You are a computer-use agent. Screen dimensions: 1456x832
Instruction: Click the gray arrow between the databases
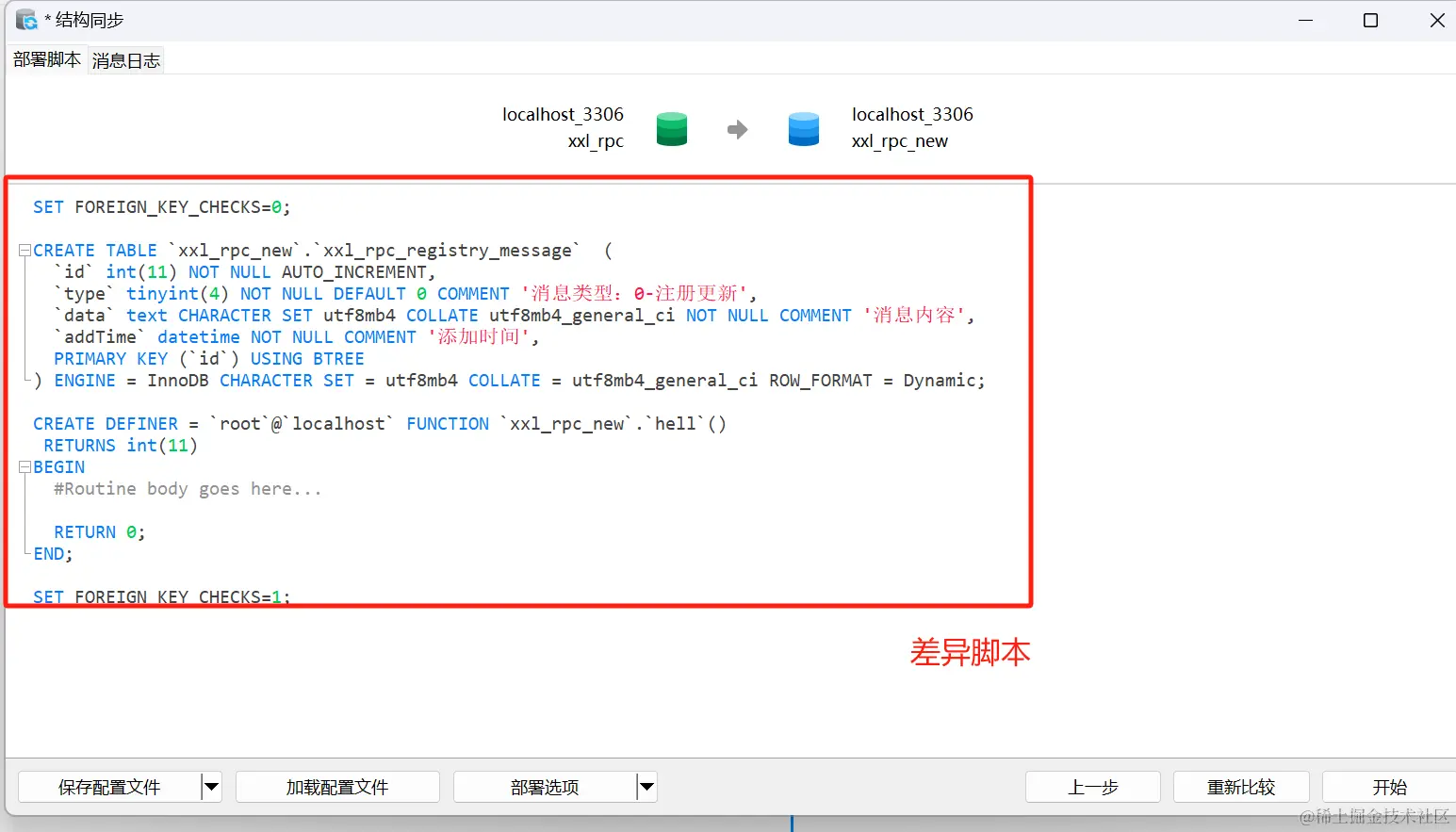[x=737, y=129]
